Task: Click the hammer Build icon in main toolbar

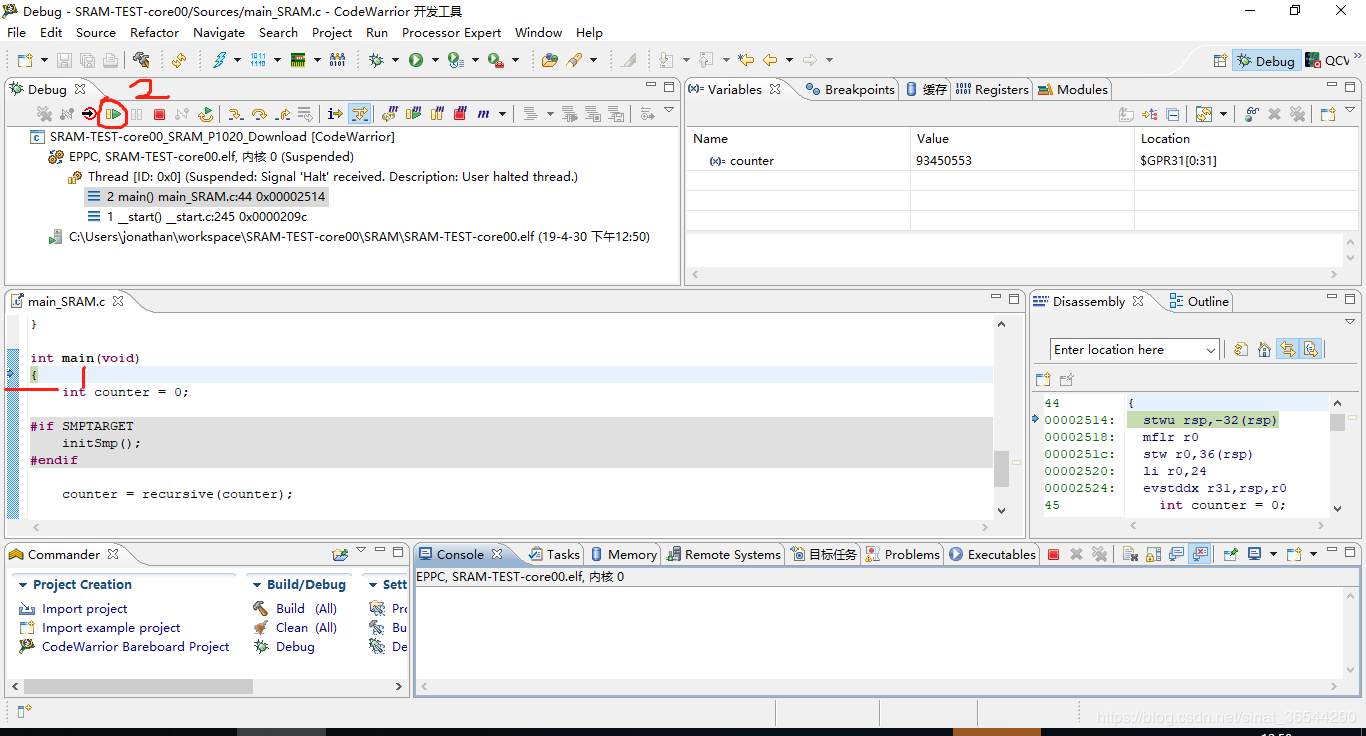Action: pos(141,60)
